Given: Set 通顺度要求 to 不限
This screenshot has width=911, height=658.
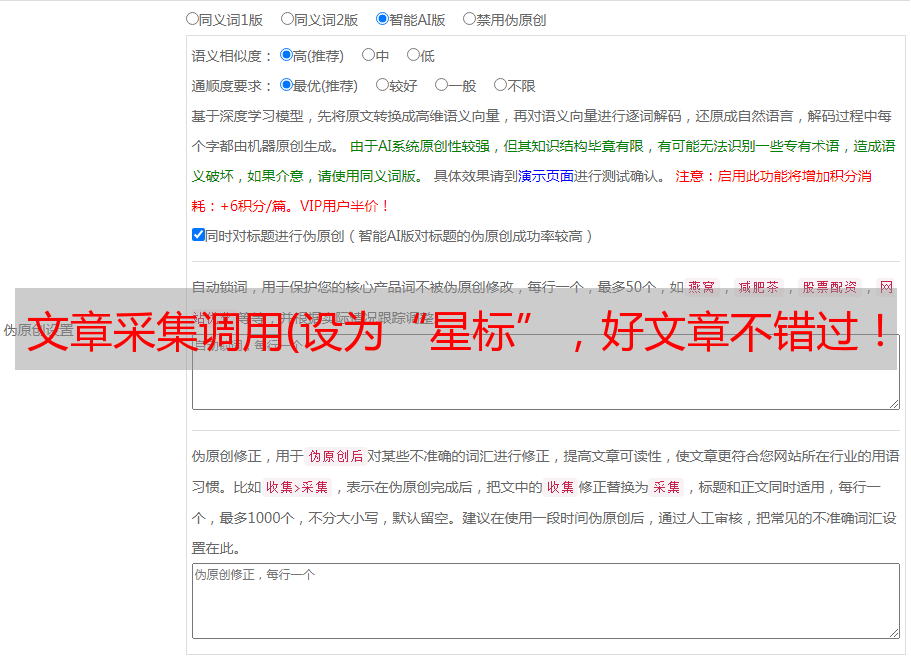Looking at the screenshot, I should [500, 85].
